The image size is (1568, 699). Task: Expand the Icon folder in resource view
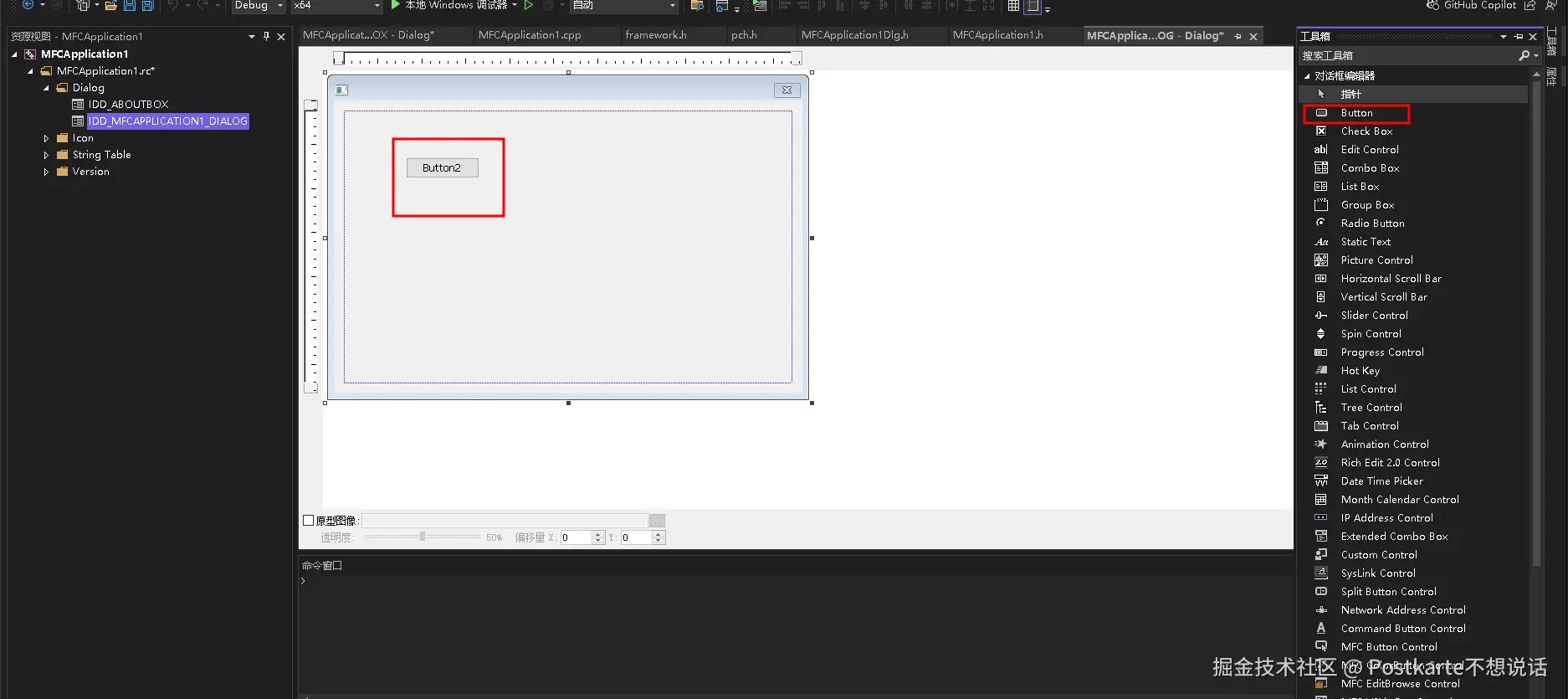[46, 138]
